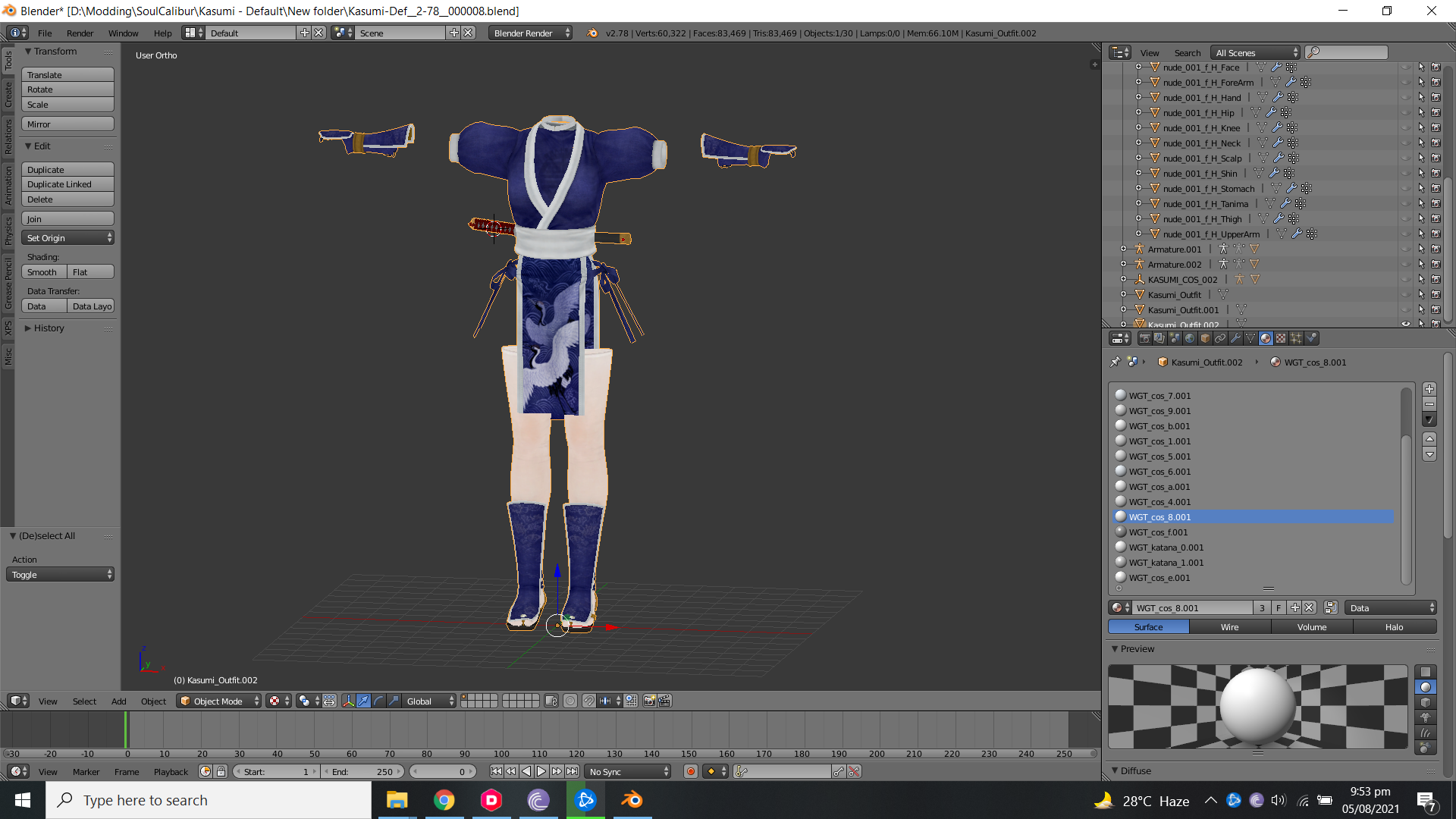Click the scale manipulator icon
The width and height of the screenshot is (1456, 819).
[394, 701]
